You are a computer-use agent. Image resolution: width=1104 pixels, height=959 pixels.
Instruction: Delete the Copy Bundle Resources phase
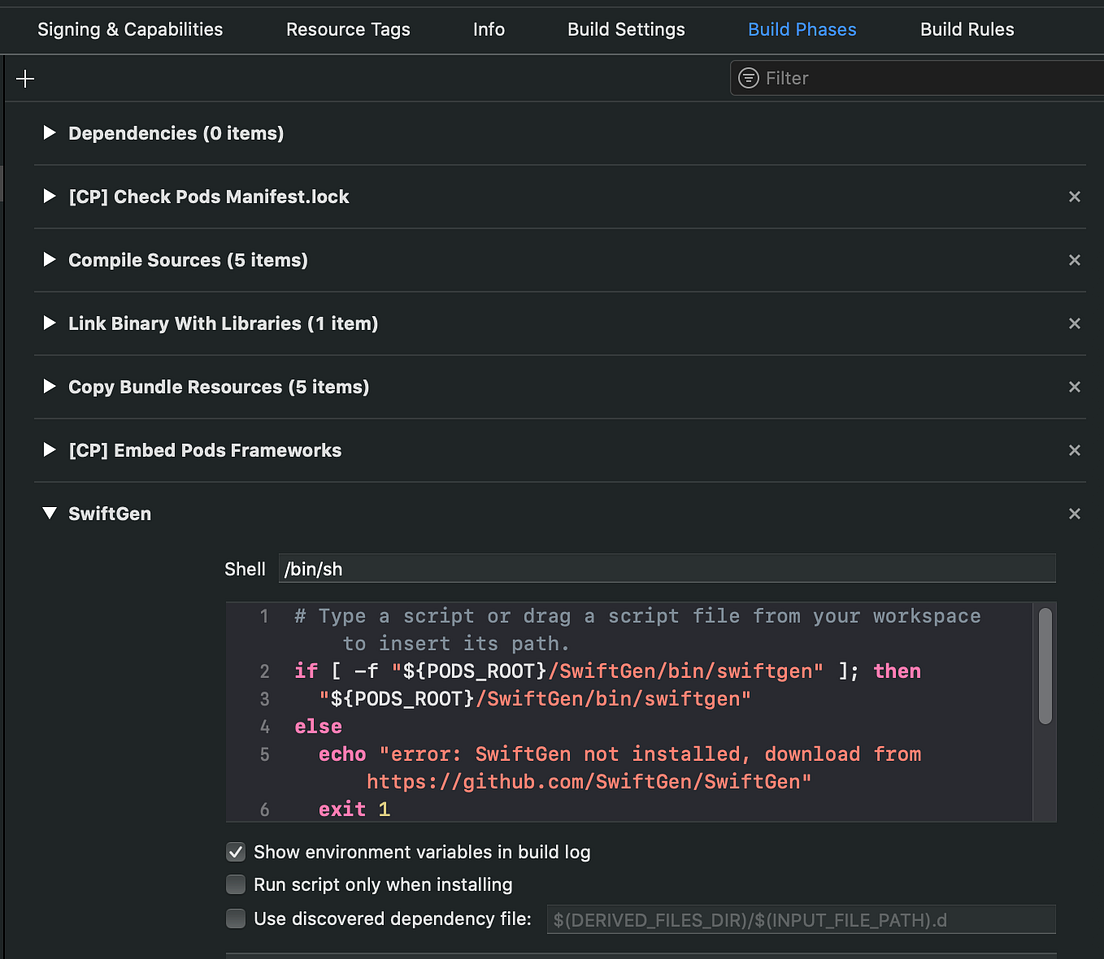[1074, 387]
